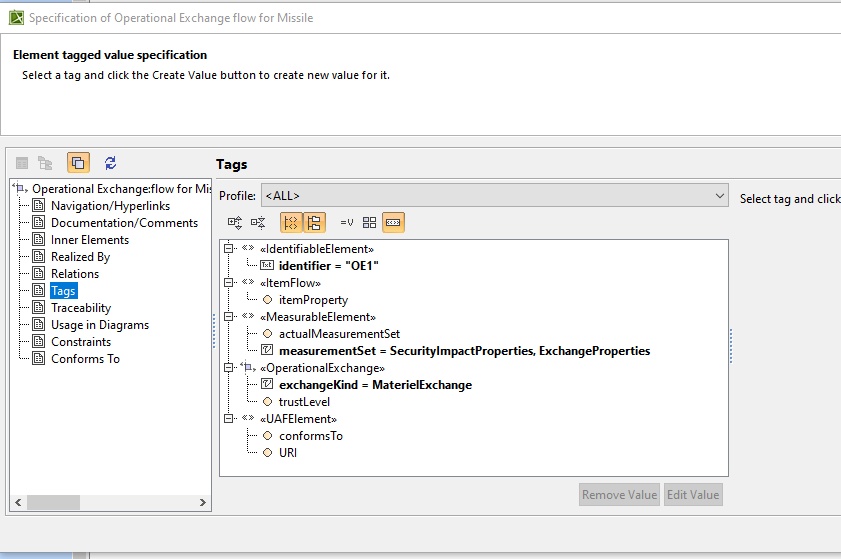Click the collapse all tags icon
Viewport: 841px width, 559px height.
tap(258, 223)
